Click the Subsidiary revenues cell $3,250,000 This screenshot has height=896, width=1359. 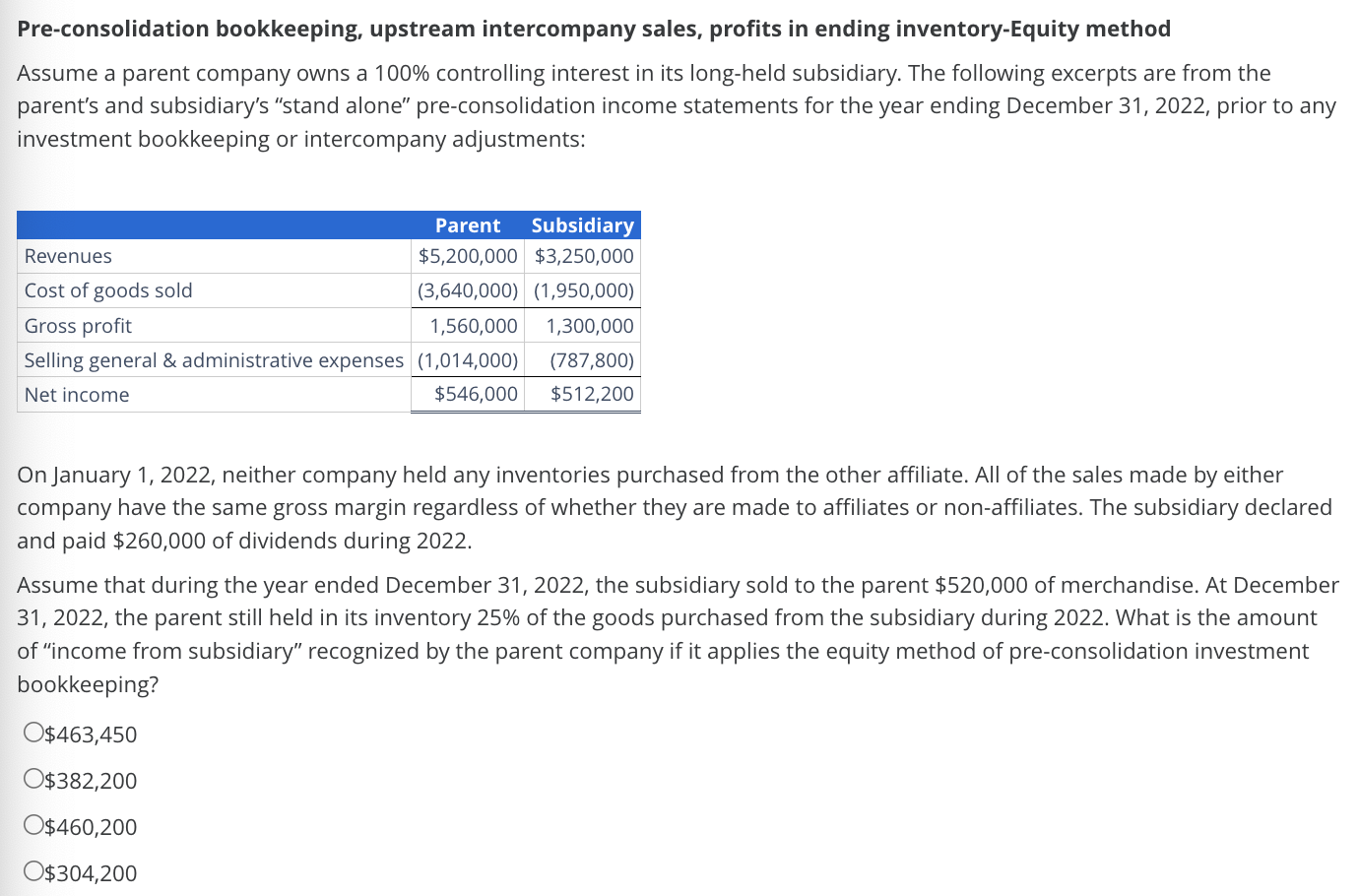(584, 256)
